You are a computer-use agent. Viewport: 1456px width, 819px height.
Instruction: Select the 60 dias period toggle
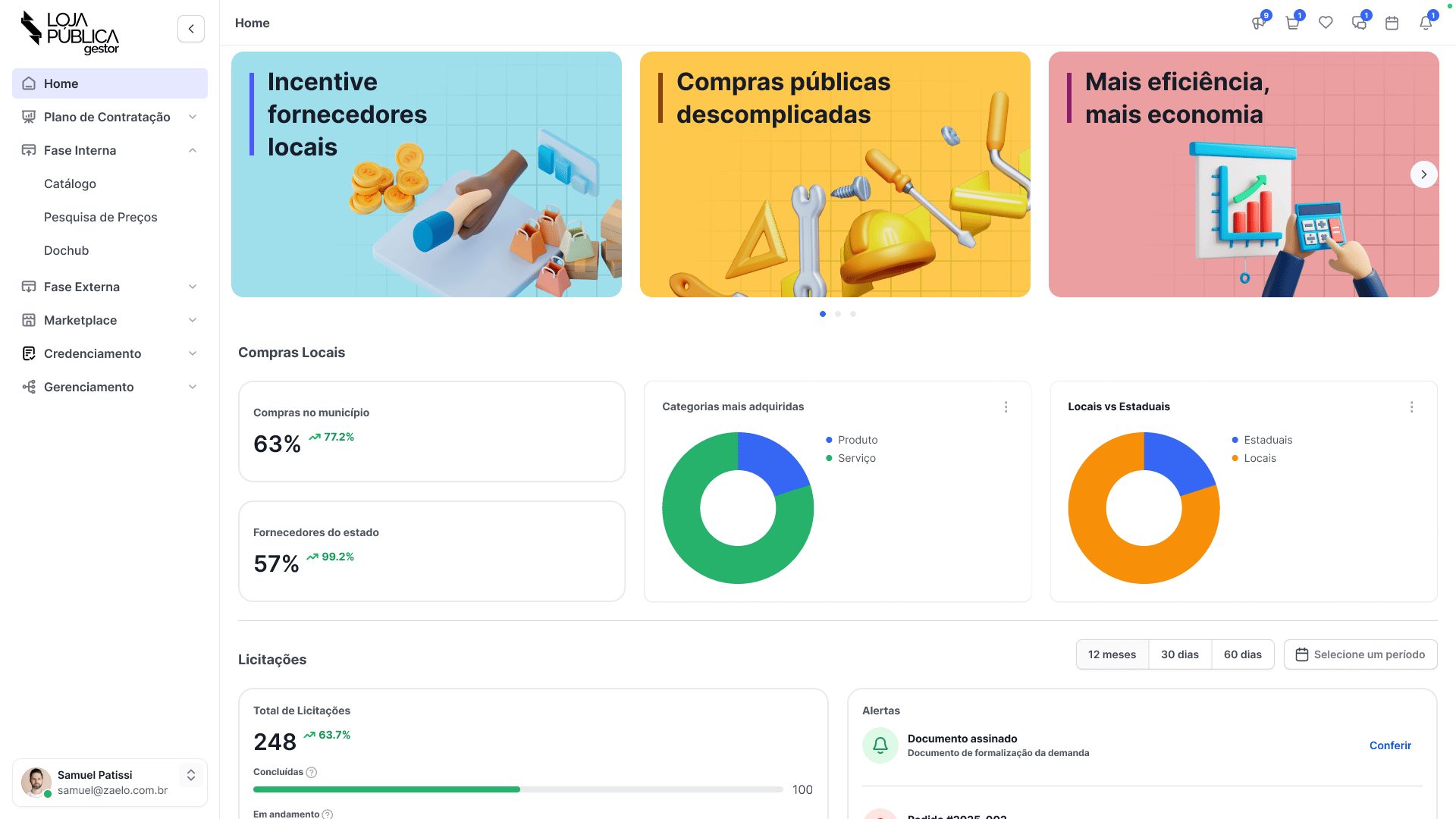click(1242, 654)
